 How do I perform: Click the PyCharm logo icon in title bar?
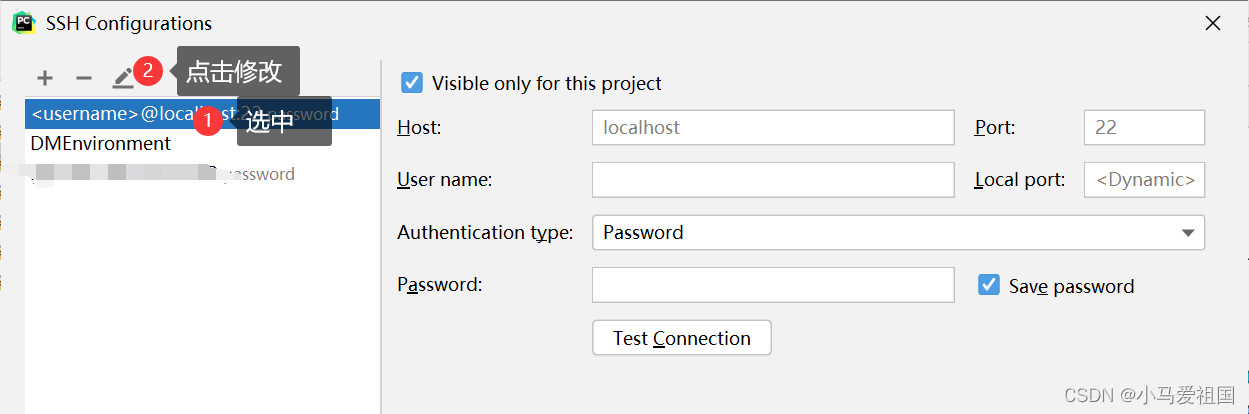tap(23, 22)
